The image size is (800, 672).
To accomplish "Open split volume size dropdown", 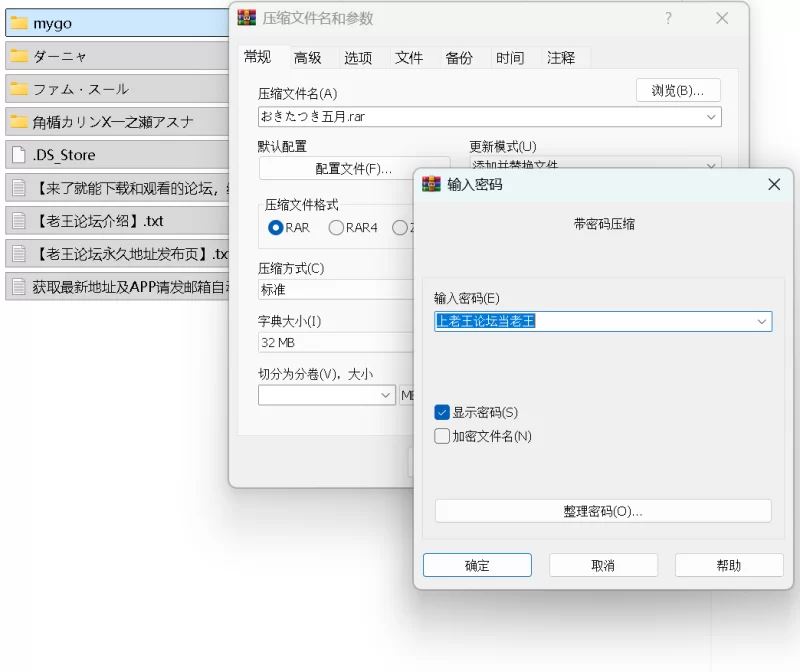I will coord(385,395).
